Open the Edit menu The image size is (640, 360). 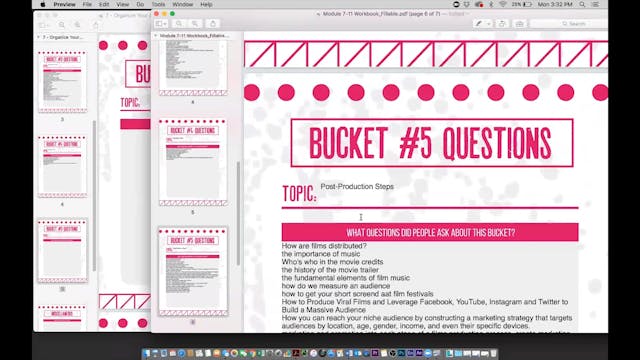point(104,4)
